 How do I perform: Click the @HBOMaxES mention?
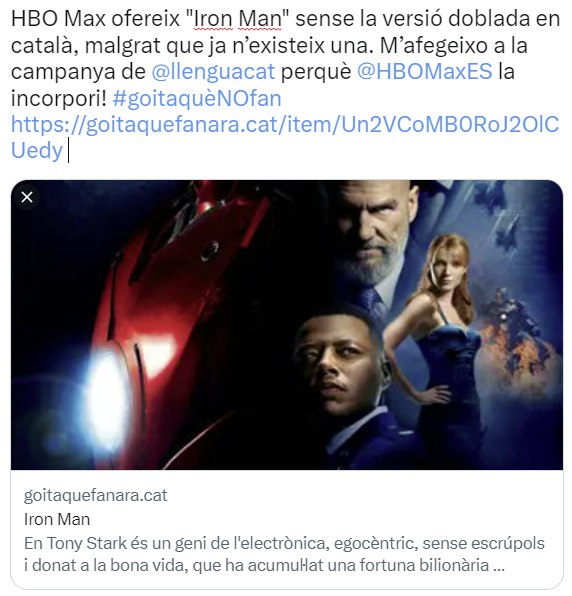[425, 71]
